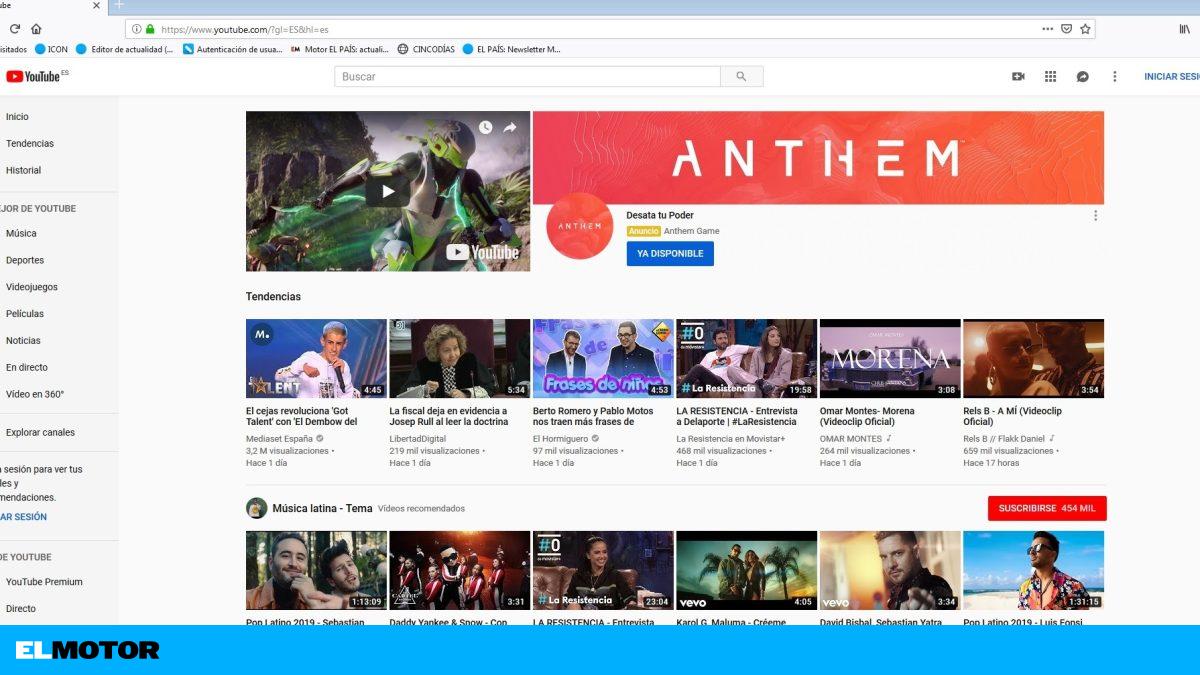Open the Anthem ad options menu

(1095, 216)
